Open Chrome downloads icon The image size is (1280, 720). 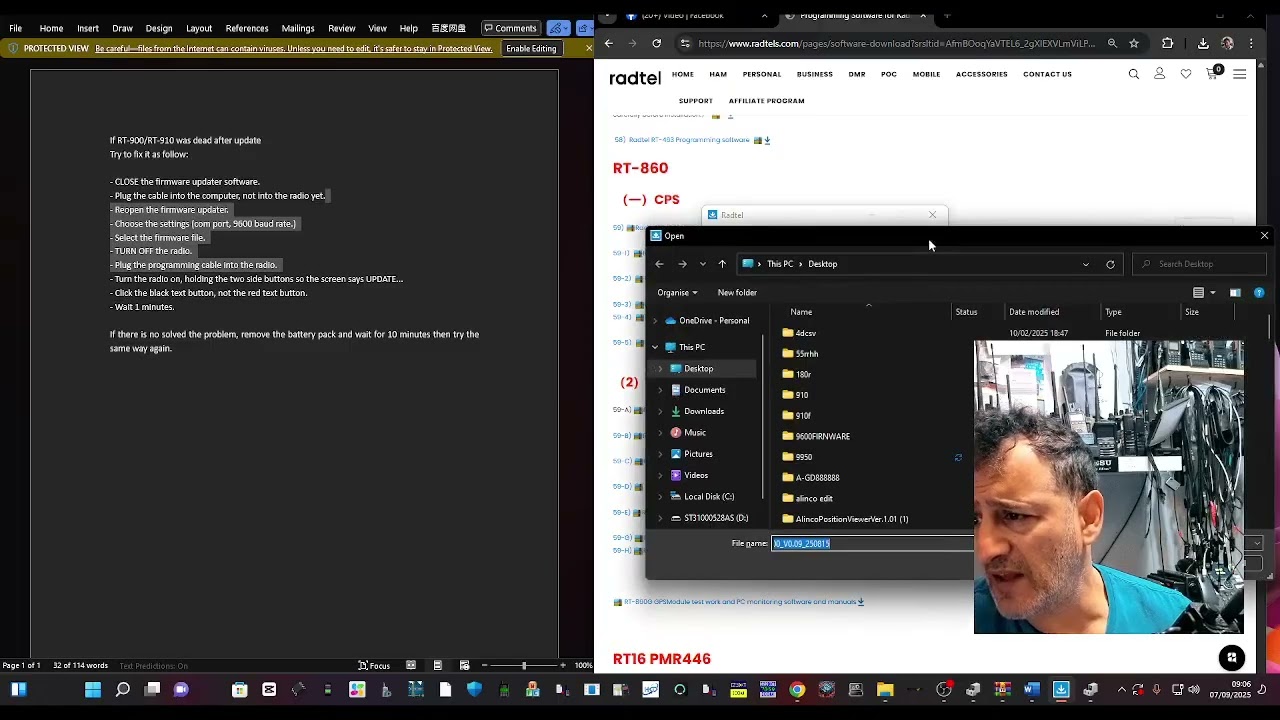click(x=1203, y=43)
